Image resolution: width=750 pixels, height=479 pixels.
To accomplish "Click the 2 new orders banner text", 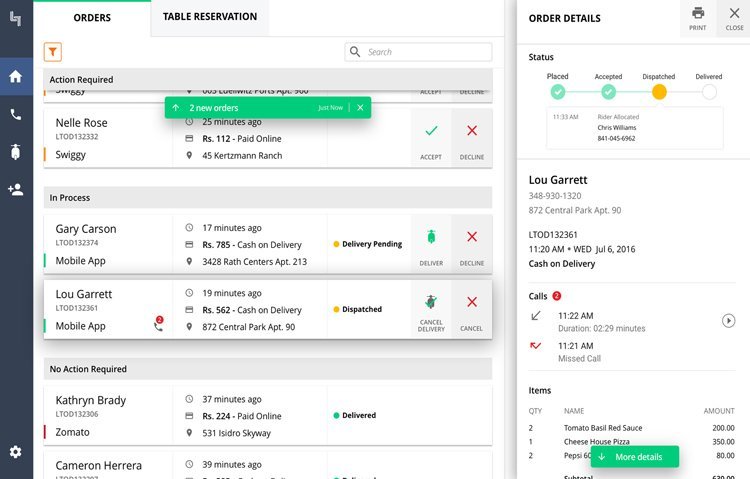I will 213,108.
